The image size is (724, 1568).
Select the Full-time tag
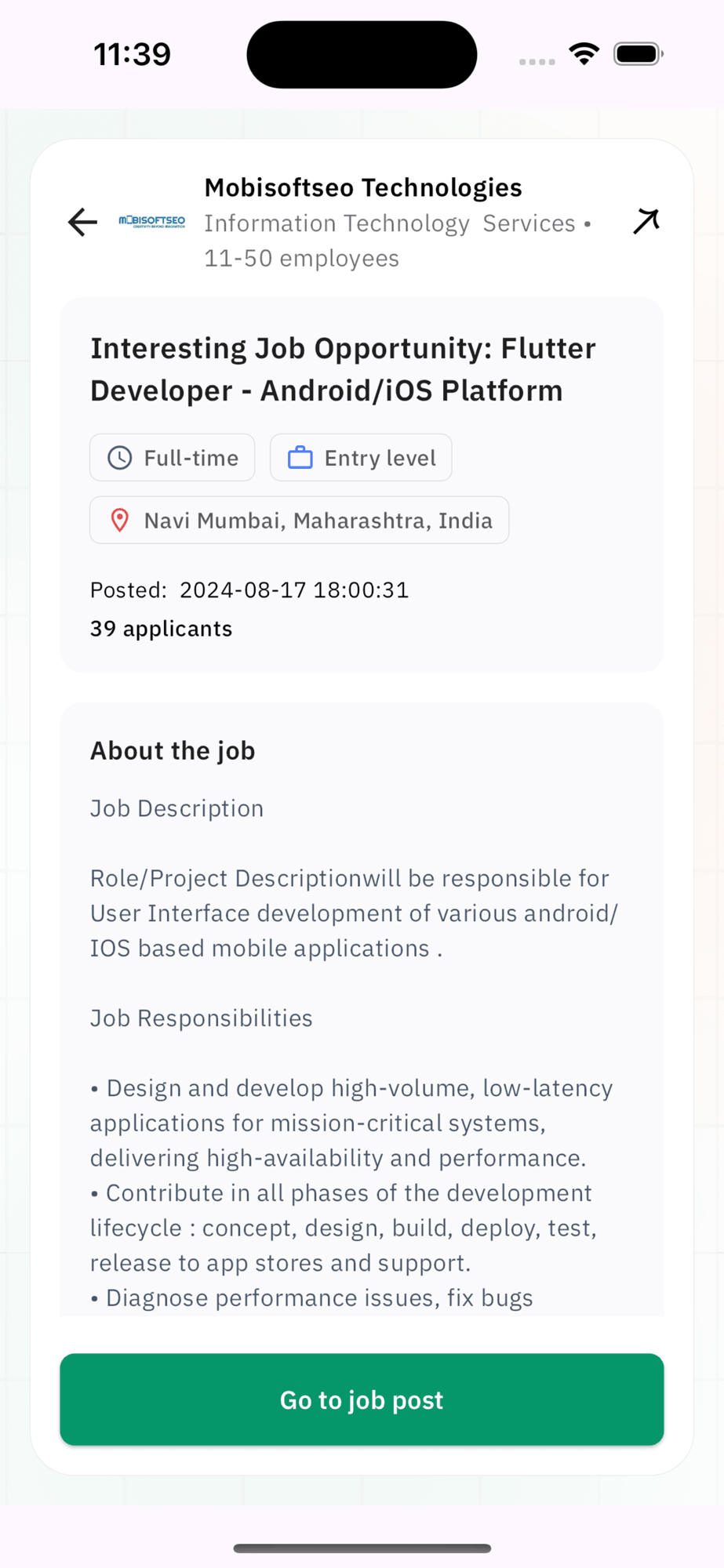[172, 458]
